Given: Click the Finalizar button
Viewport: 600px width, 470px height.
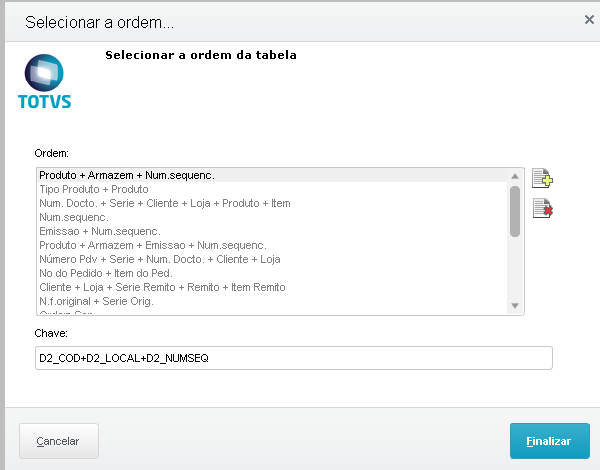Looking at the screenshot, I should pos(549,441).
